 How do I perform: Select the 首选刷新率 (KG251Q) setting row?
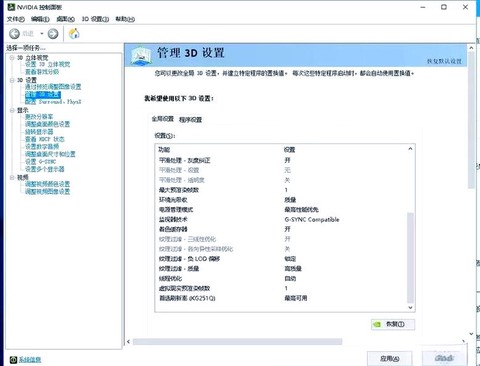click(x=281, y=298)
